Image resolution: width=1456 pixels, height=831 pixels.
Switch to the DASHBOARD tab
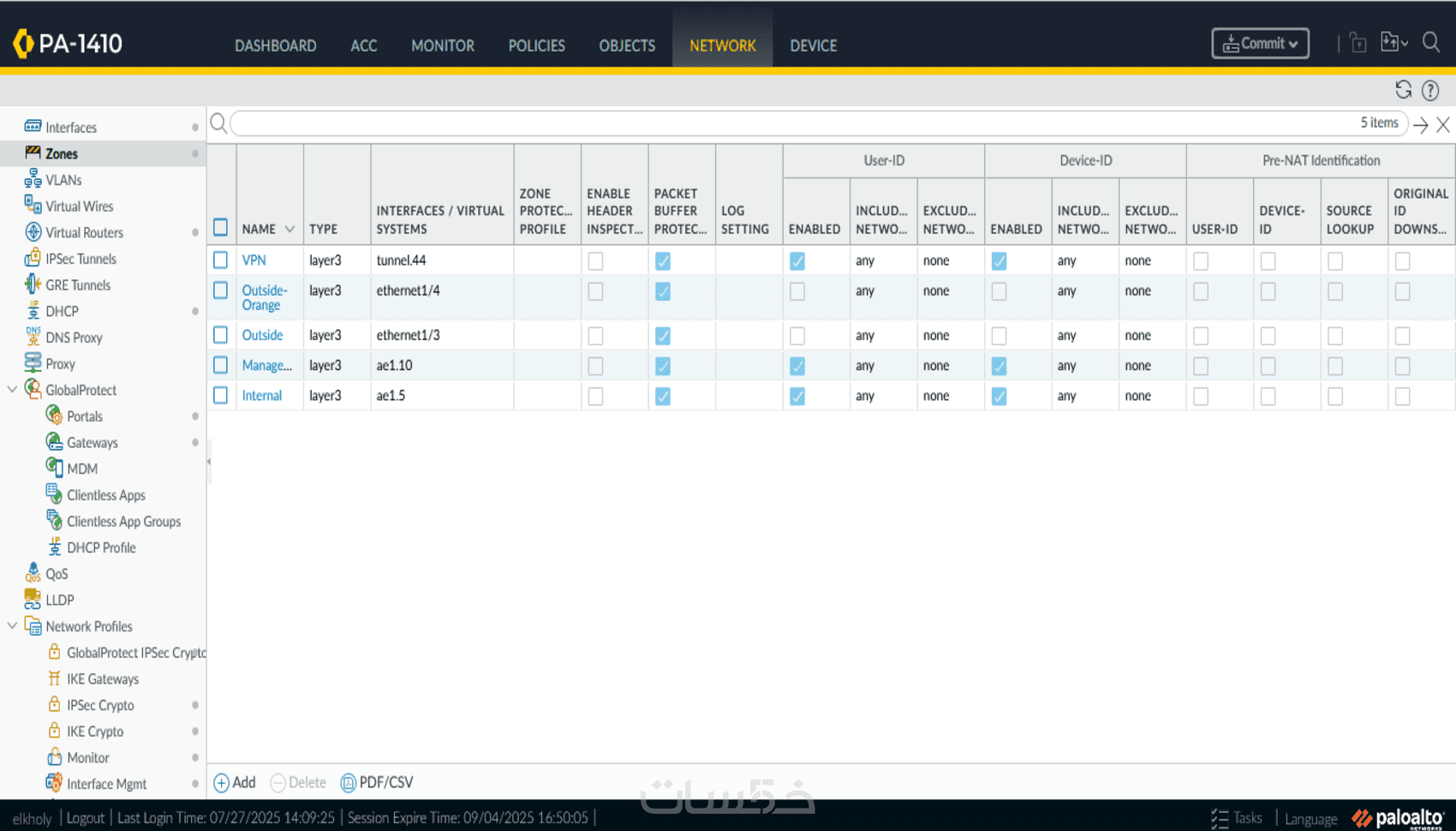pyautogui.click(x=276, y=45)
